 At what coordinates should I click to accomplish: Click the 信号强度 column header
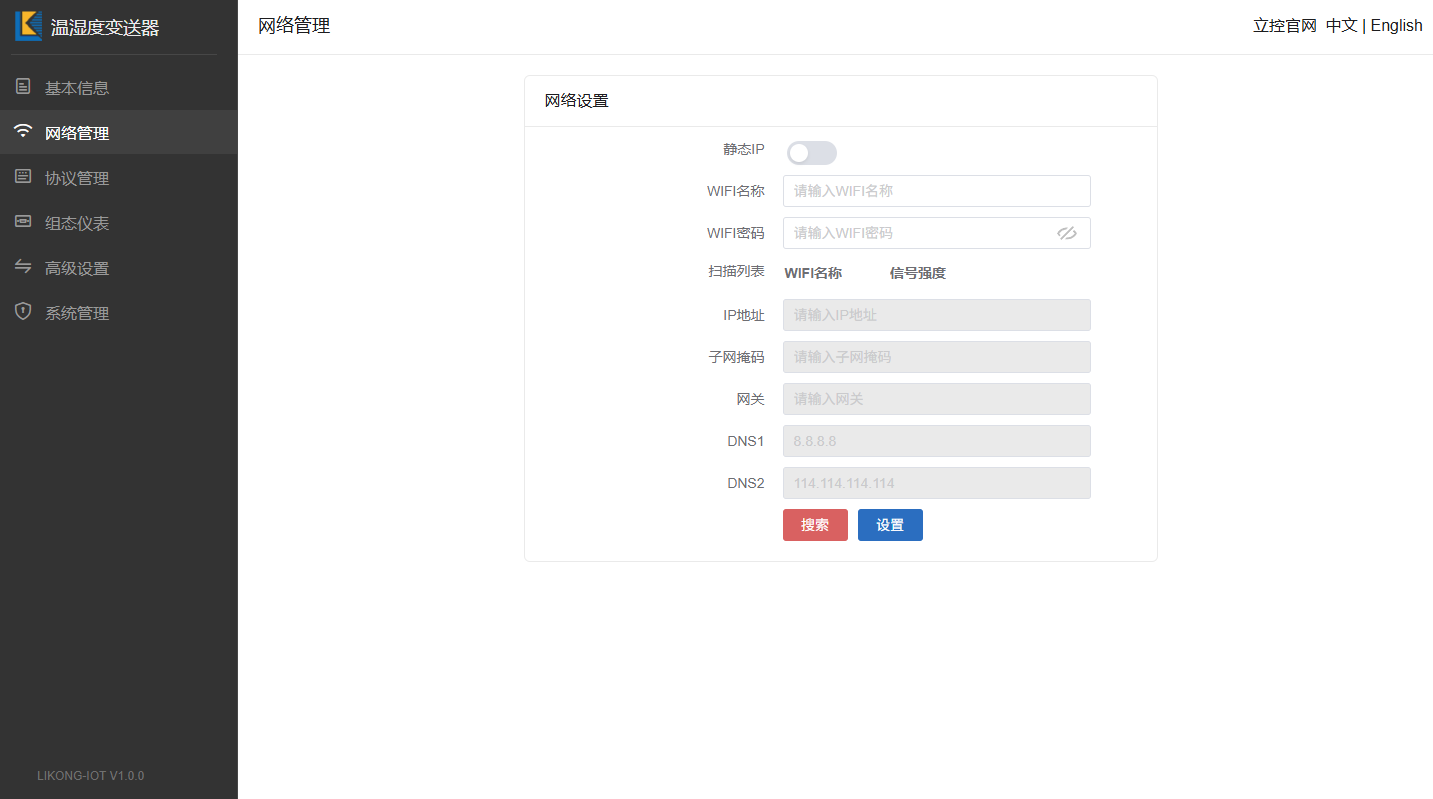coord(918,273)
